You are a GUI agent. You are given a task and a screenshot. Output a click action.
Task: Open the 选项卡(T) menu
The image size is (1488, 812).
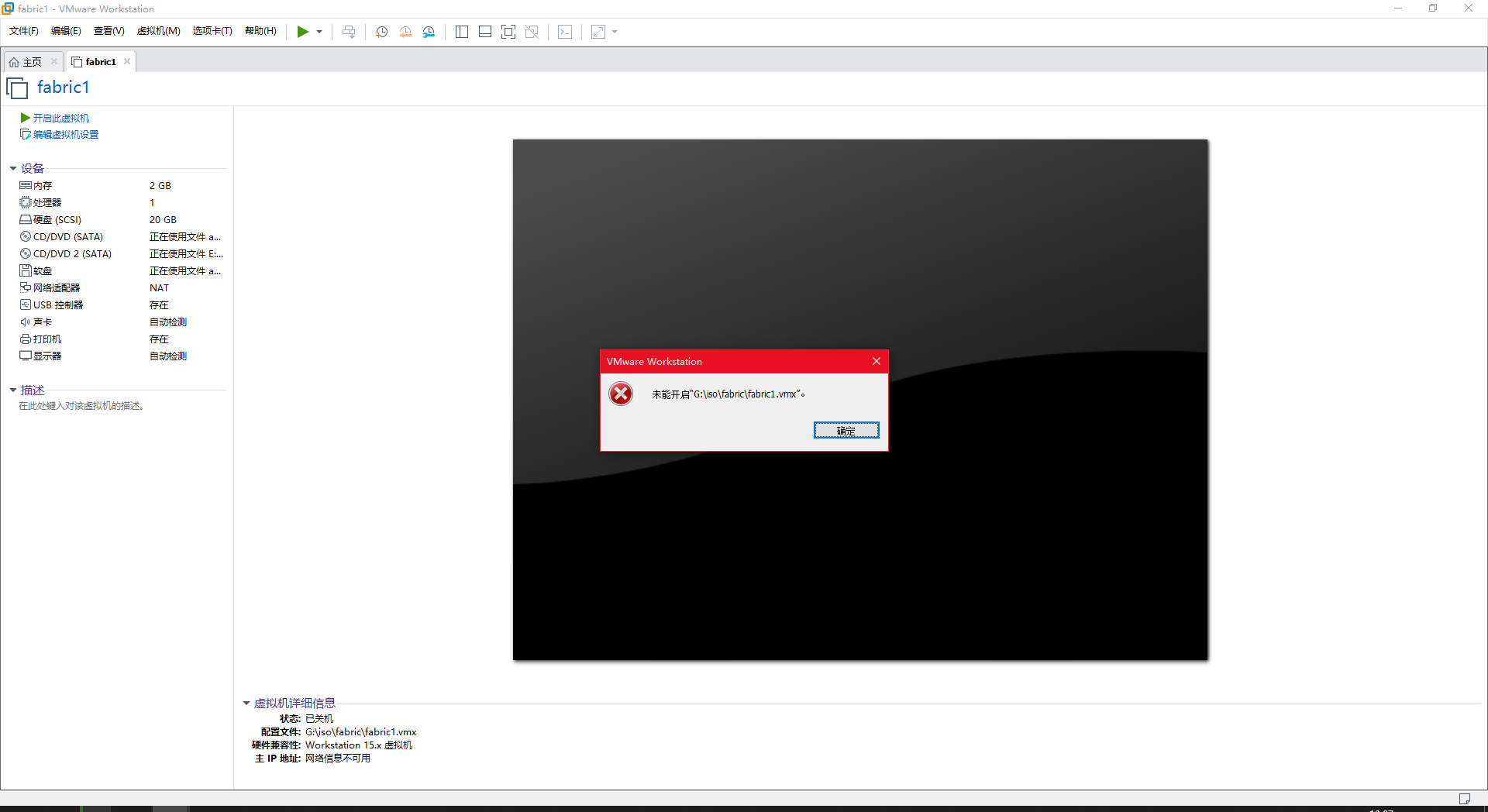[x=212, y=31]
